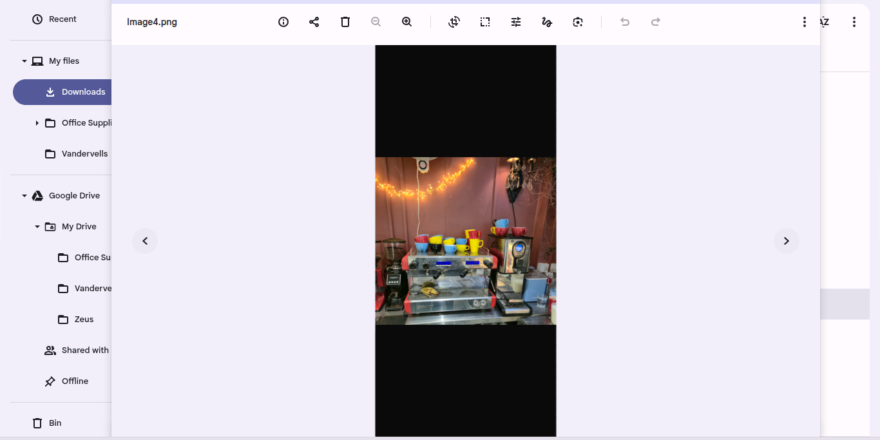The image size is (880, 440).
Task: Open Office Supplies folder under Downloads
Action: (x=86, y=123)
